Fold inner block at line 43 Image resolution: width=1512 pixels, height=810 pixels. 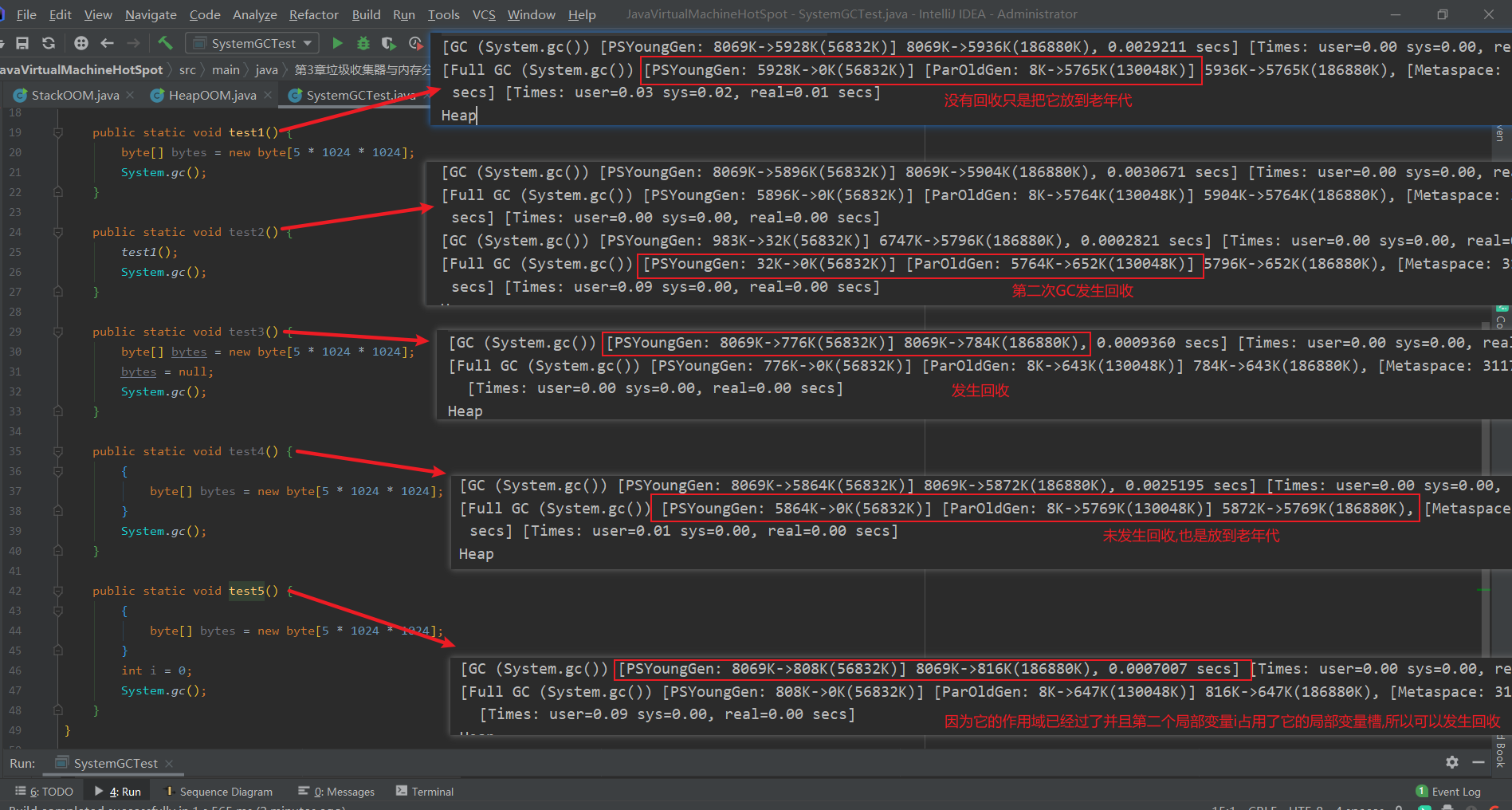57,611
